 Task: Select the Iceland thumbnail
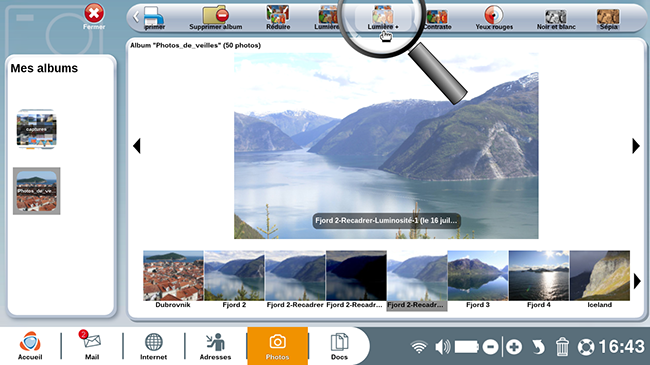[600, 275]
